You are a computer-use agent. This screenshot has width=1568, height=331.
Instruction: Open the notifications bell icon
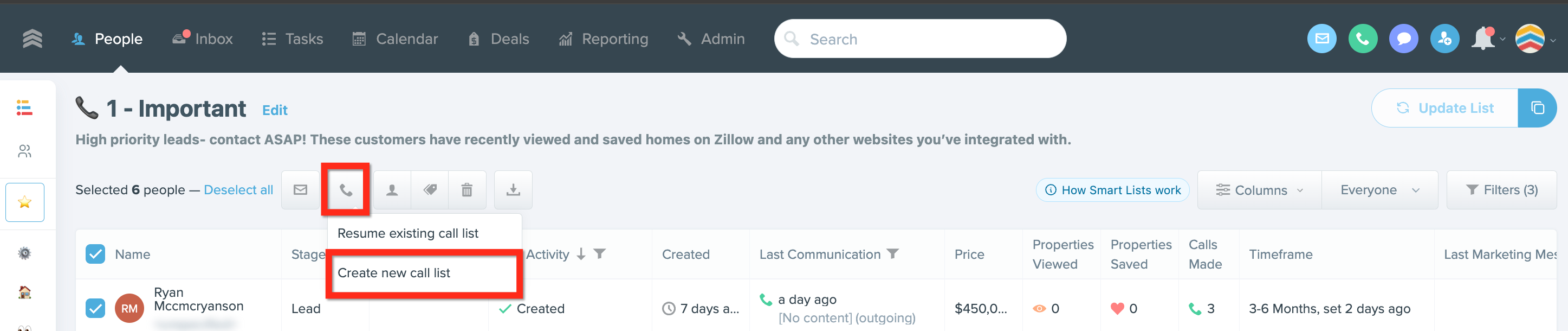(x=1483, y=39)
